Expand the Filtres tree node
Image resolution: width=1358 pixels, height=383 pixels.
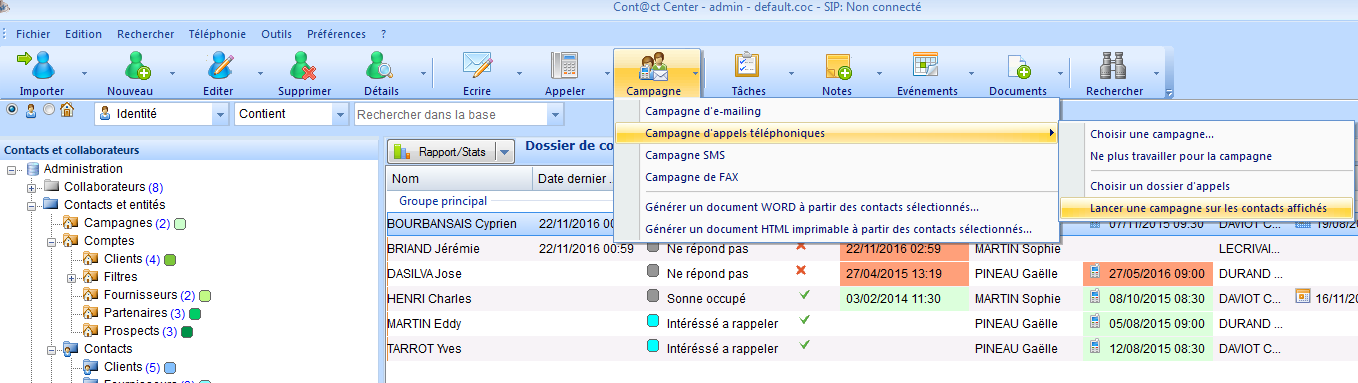tap(71, 277)
